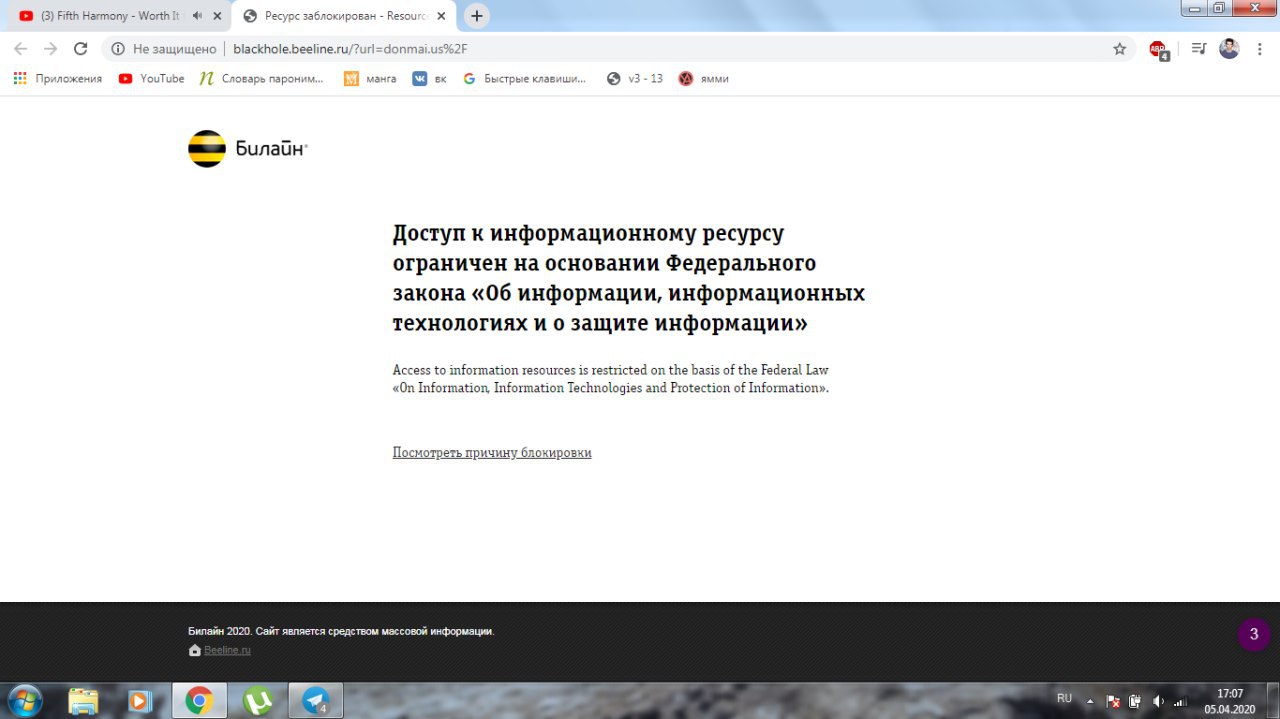Open the tray icon between flag and volume
Viewport: 1280px width, 719px height.
click(1135, 701)
